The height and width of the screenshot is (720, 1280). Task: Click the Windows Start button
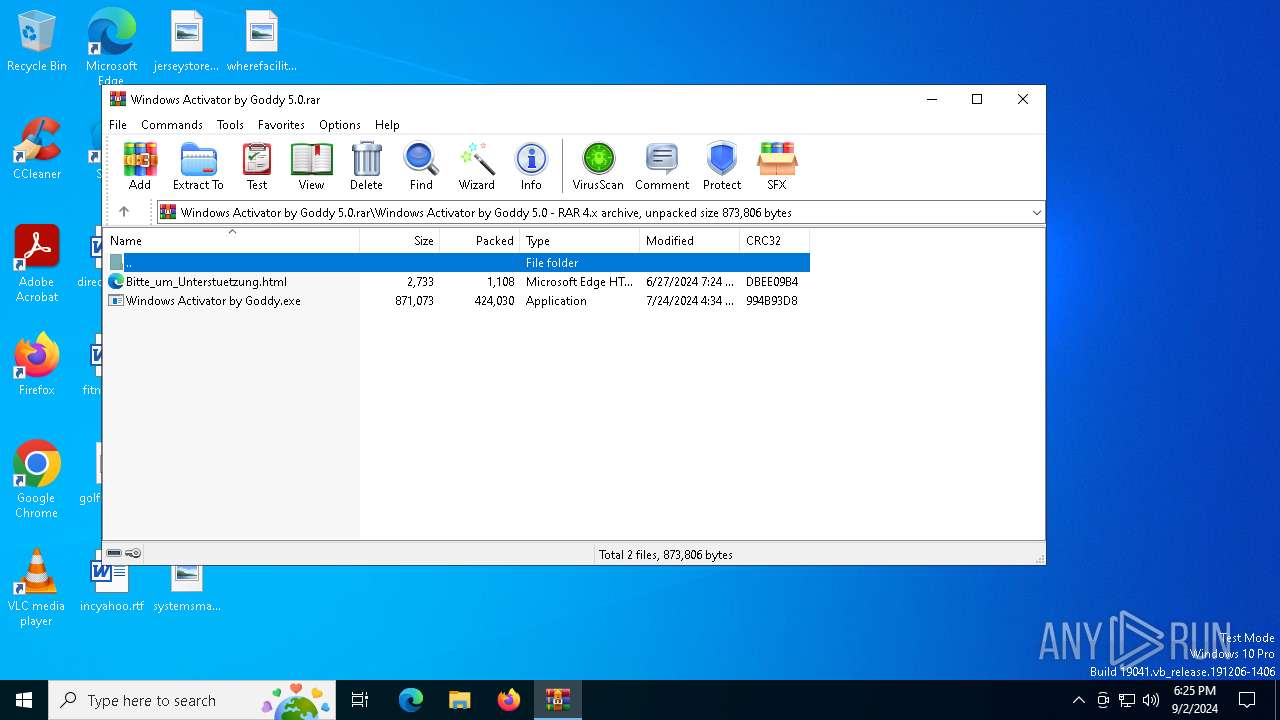click(x=24, y=700)
